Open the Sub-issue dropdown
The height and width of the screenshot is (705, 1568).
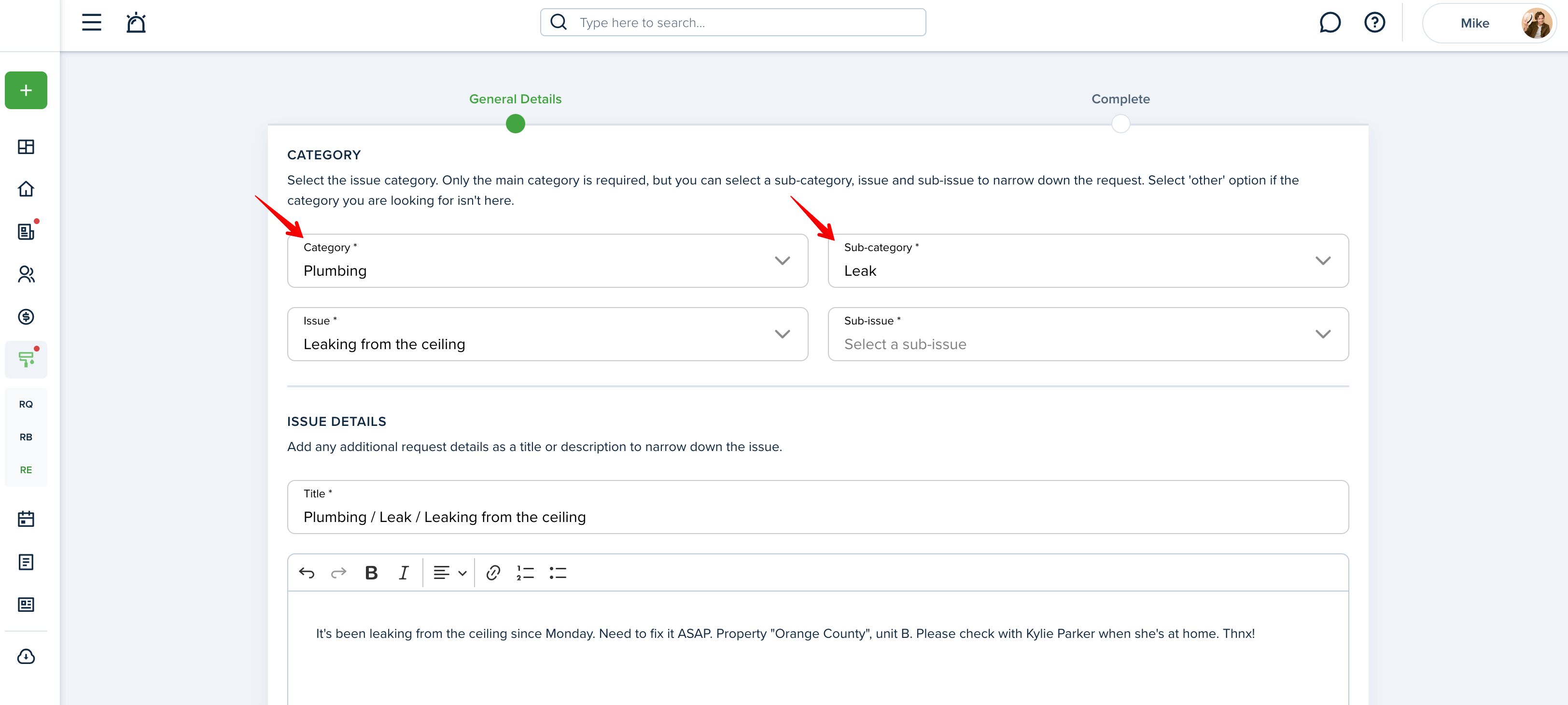pos(1088,334)
